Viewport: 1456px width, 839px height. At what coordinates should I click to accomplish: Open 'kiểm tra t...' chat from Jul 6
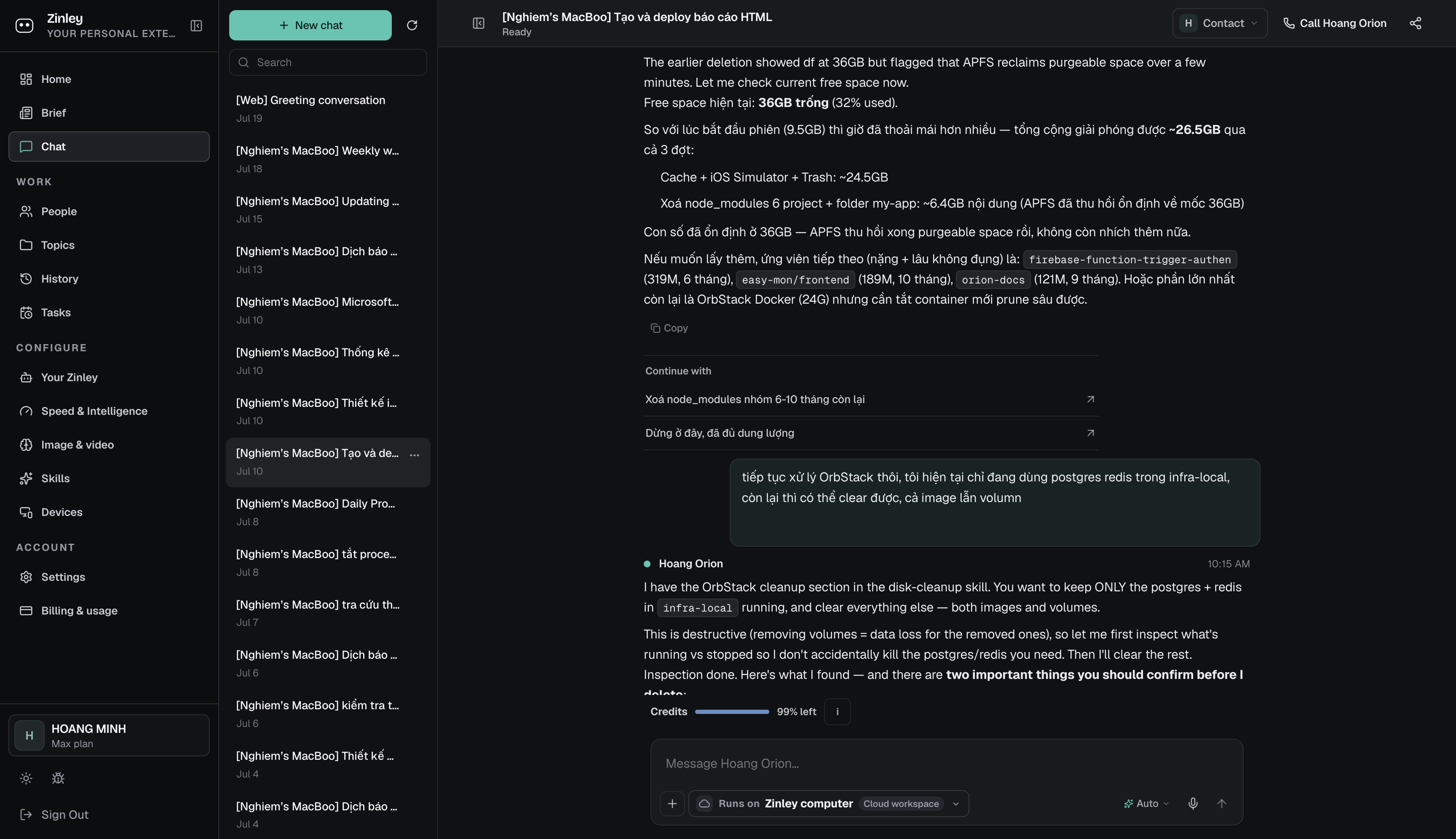328,714
